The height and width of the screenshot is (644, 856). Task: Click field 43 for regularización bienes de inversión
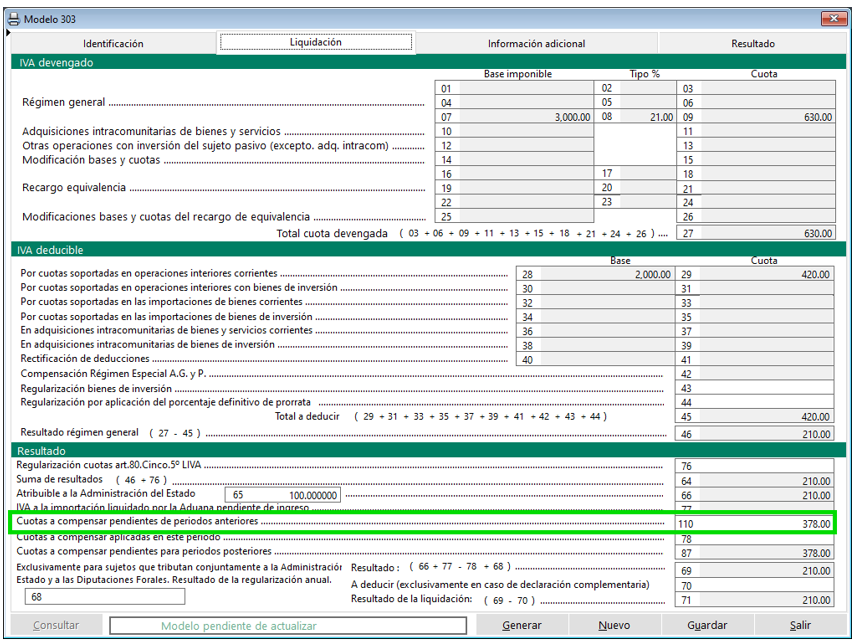[754, 388]
